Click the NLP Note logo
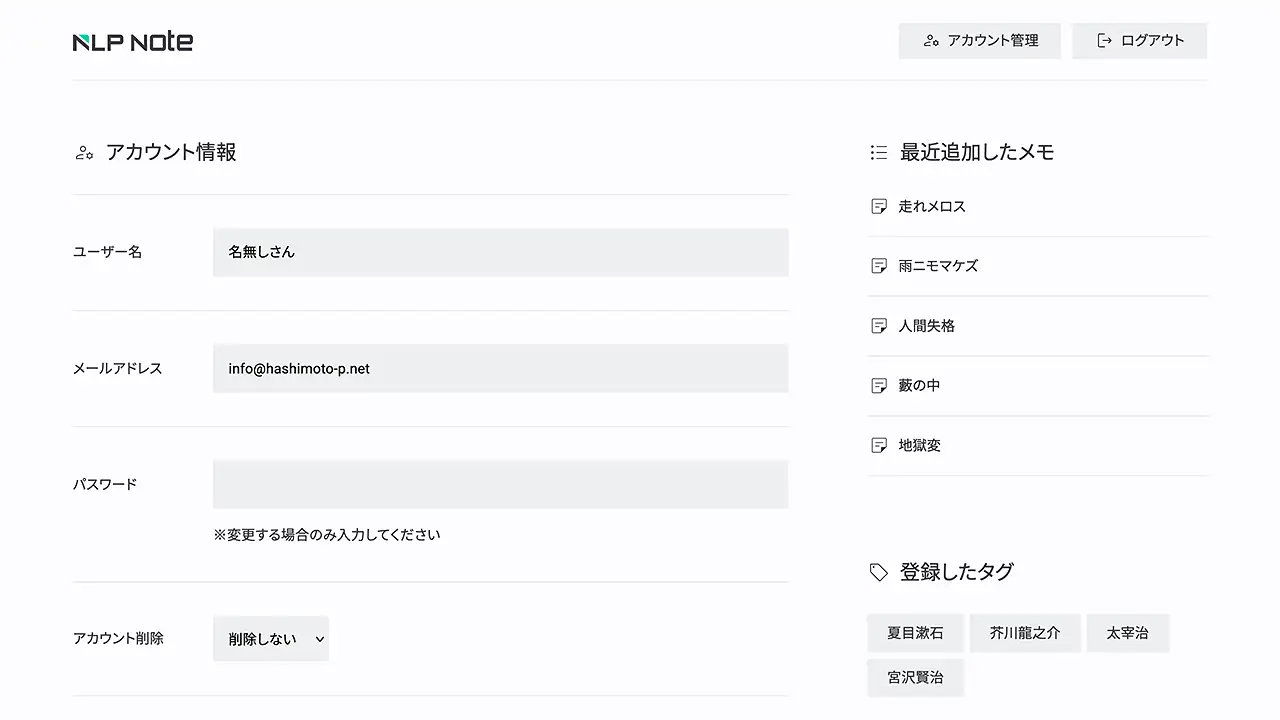This screenshot has height=720, width=1280. point(133,41)
